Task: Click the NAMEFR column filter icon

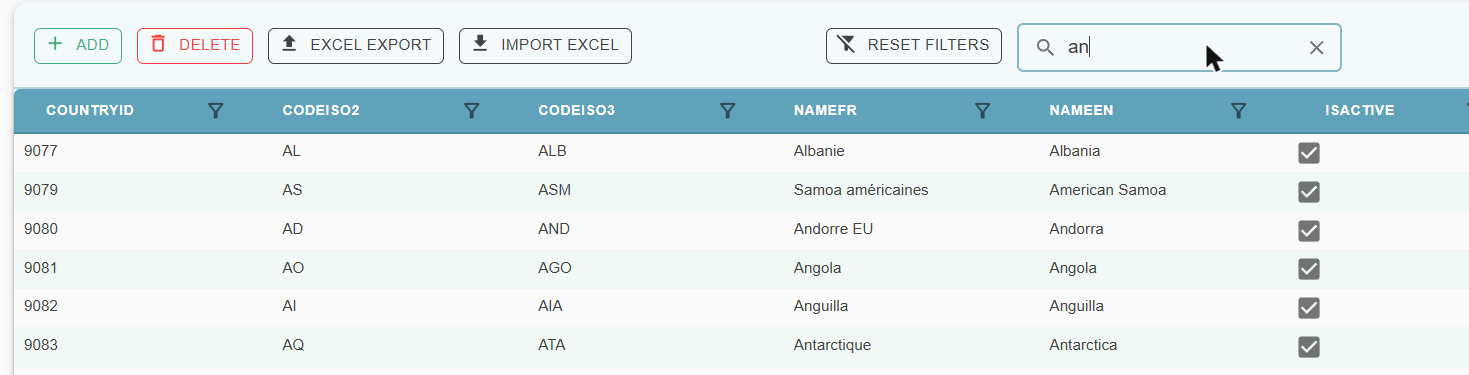Action: click(983, 111)
